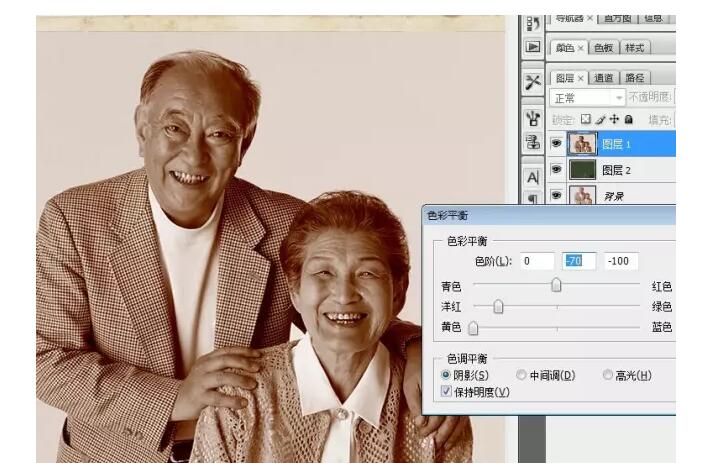Viewport: 706px width, 463px height.
Task: Switch to the 直方图 tab
Action: tap(617, 18)
